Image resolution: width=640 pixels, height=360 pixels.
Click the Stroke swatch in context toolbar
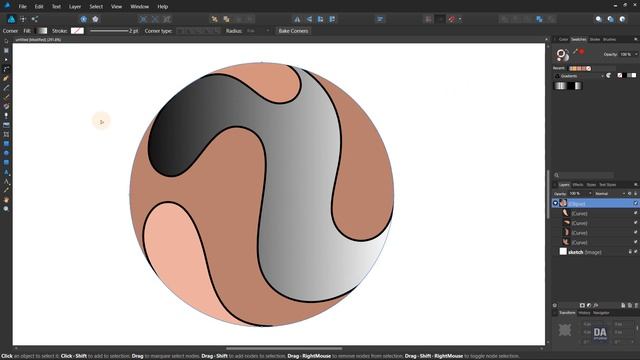click(x=77, y=31)
